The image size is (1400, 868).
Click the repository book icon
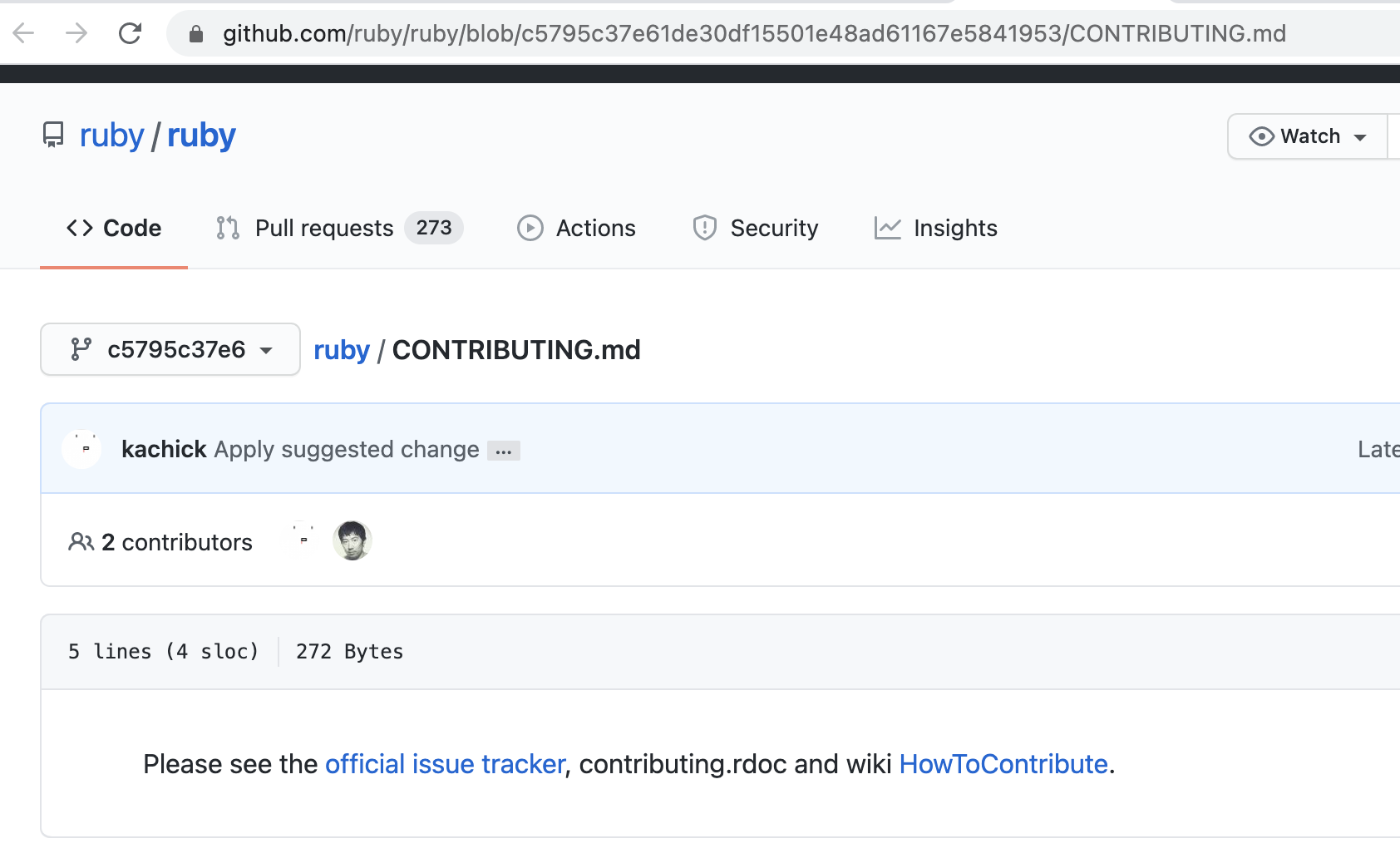[53, 135]
